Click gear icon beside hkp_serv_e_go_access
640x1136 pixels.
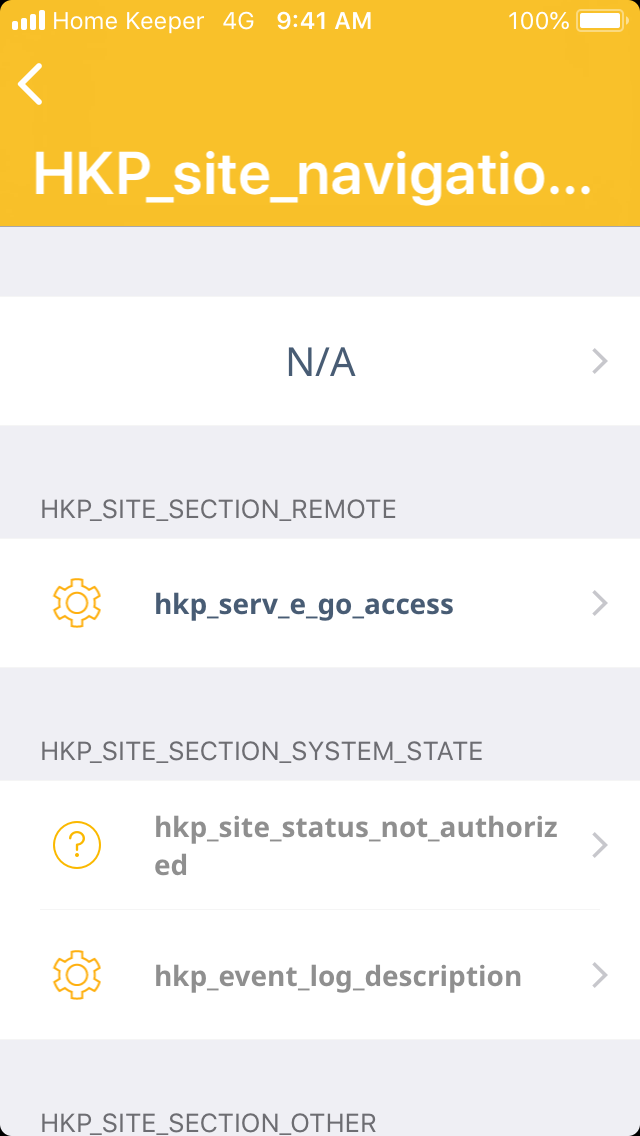pyautogui.click(x=77, y=603)
